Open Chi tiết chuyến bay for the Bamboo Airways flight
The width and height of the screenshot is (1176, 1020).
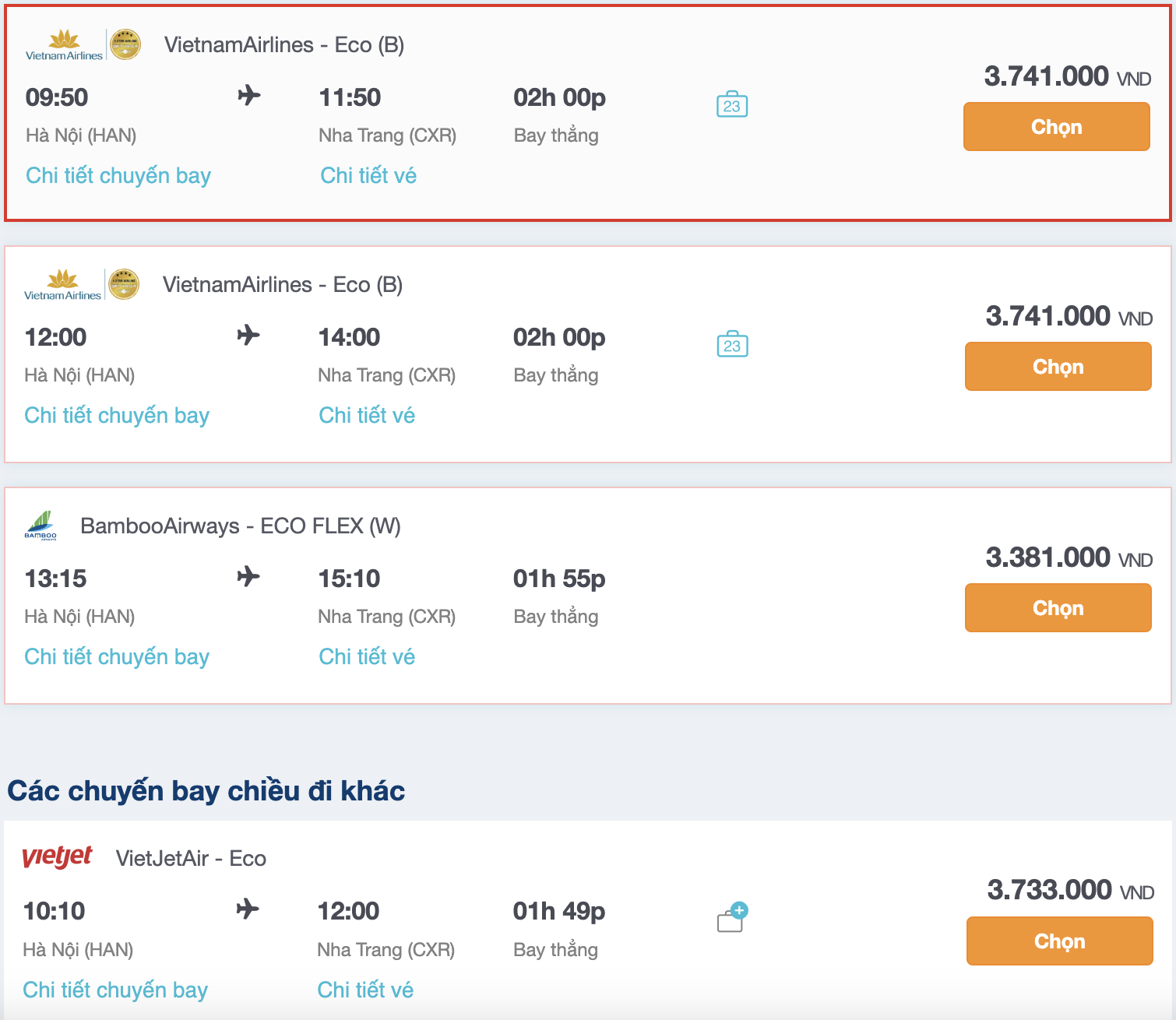pos(117,656)
